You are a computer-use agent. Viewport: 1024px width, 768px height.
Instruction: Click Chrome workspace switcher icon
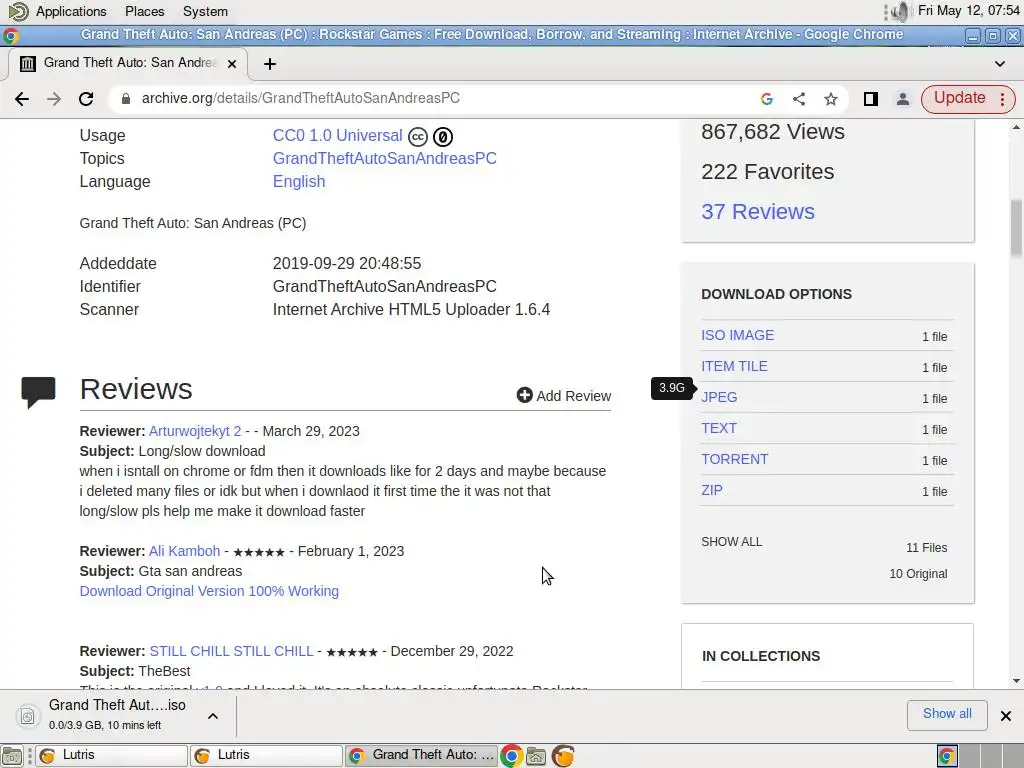pos(947,756)
